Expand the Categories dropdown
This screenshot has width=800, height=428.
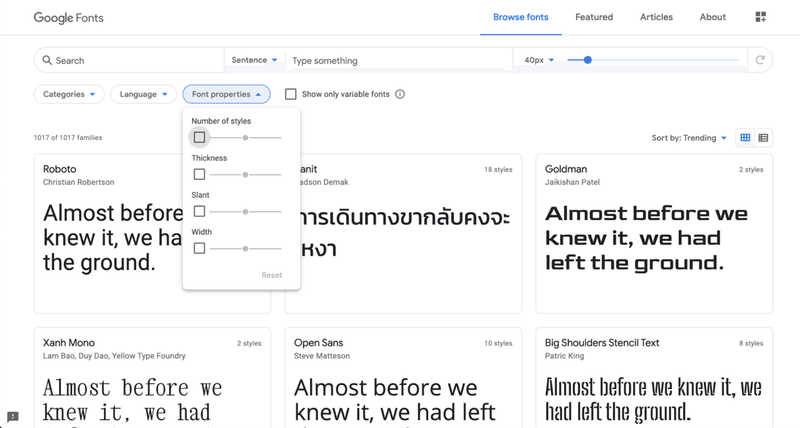pyautogui.click(x=69, y=94)
